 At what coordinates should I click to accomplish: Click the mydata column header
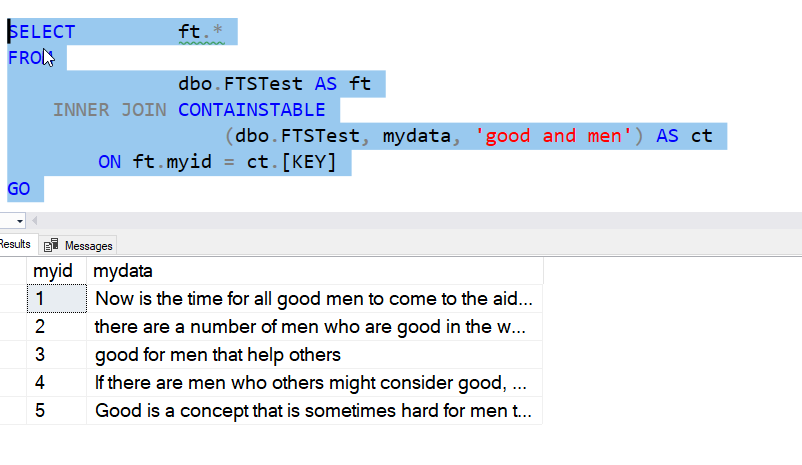314,271
